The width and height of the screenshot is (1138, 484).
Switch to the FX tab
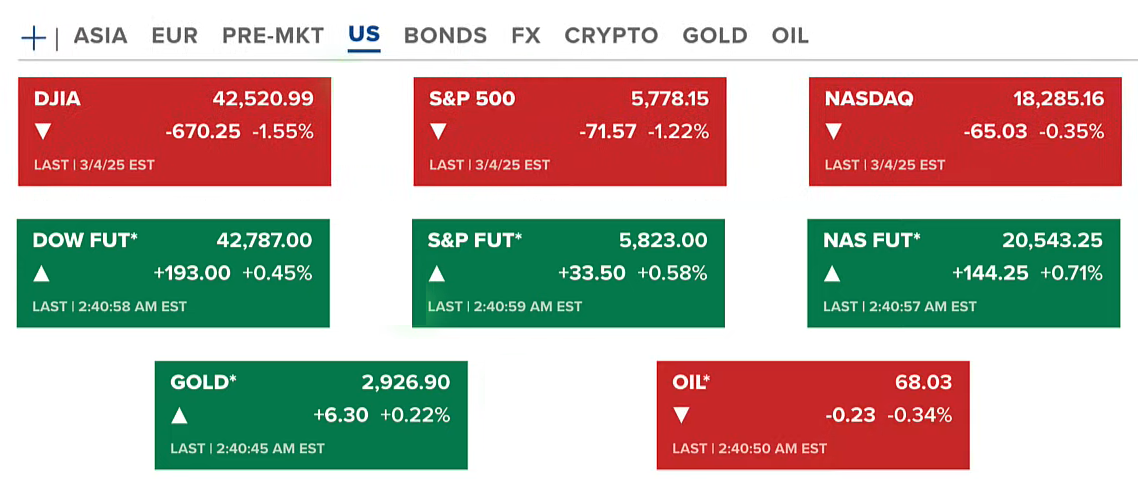[525, 36]
